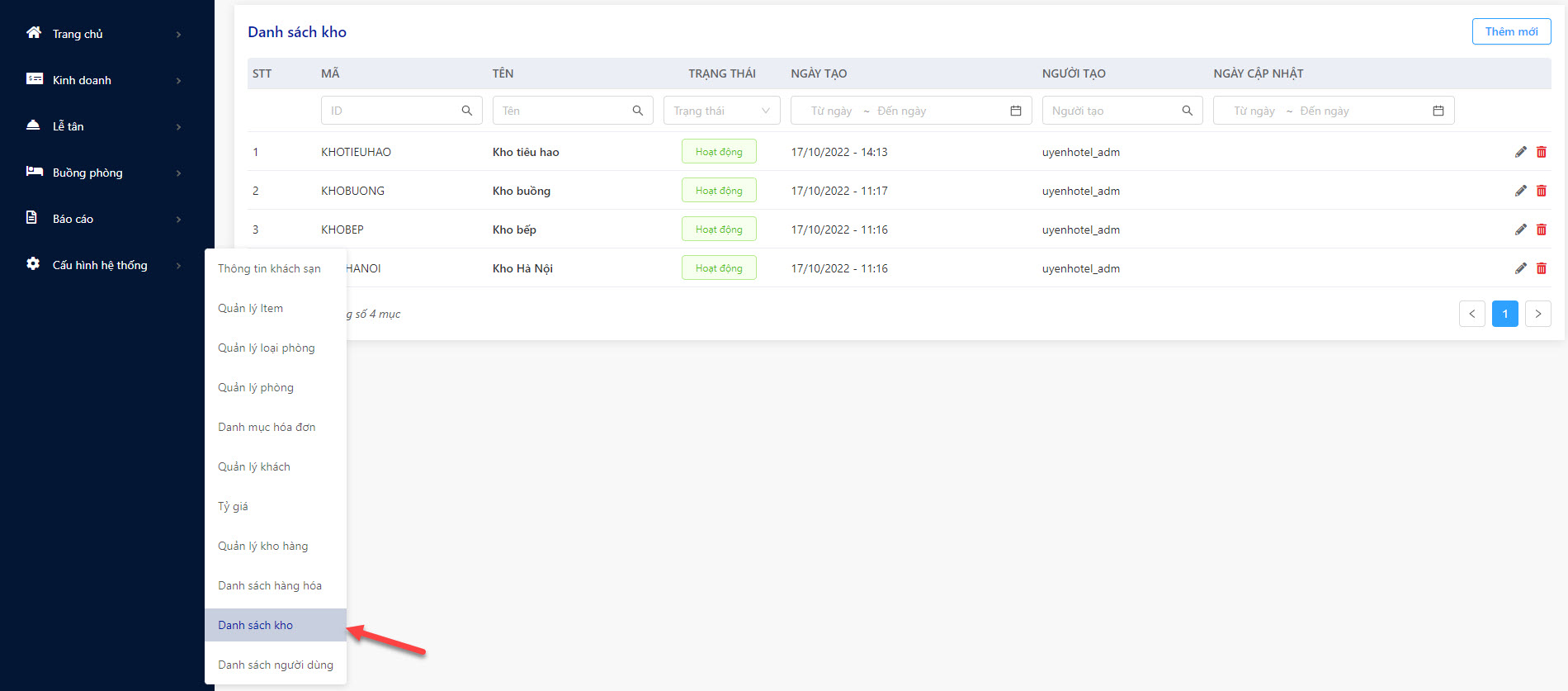Click the search icon in ID filter

pos(467,111)
